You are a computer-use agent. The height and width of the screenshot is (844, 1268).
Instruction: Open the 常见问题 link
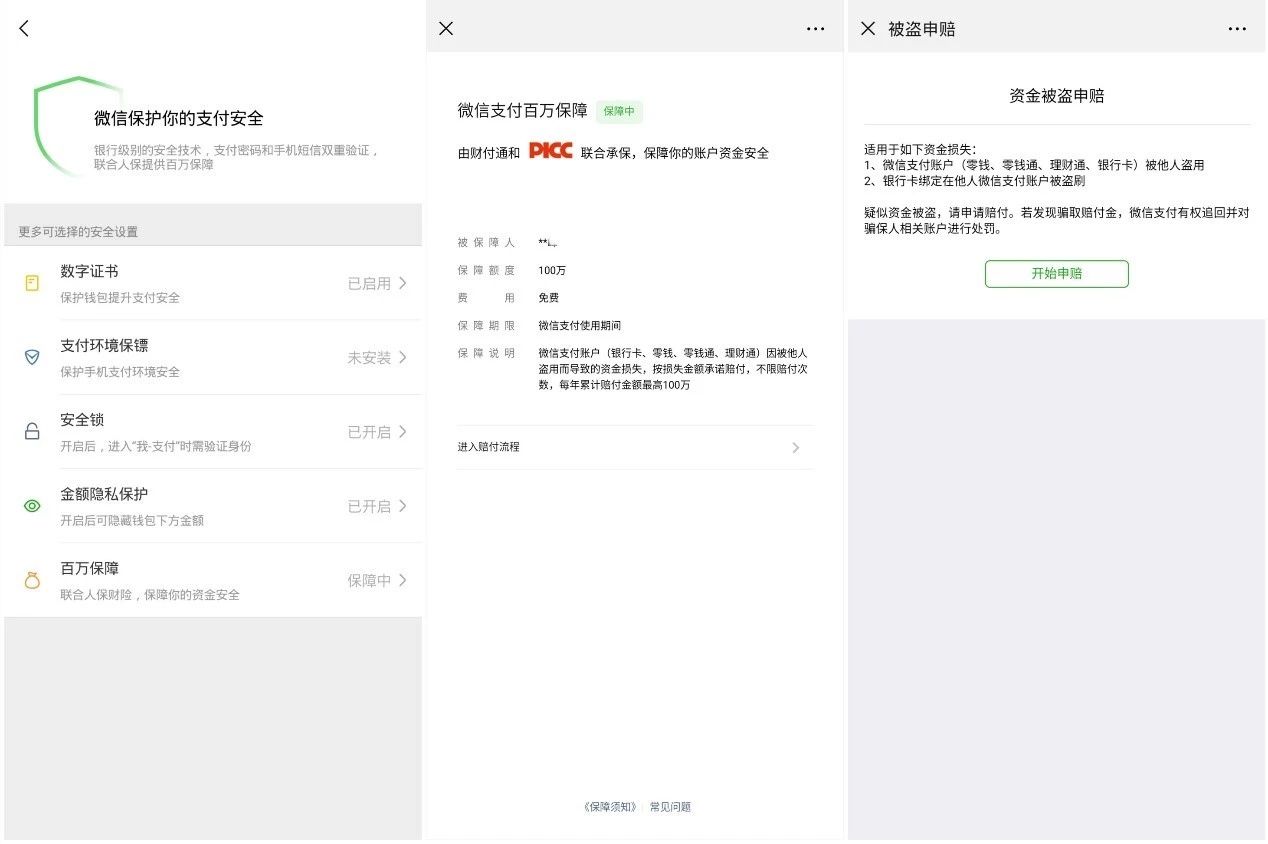[x=670, y=807]
